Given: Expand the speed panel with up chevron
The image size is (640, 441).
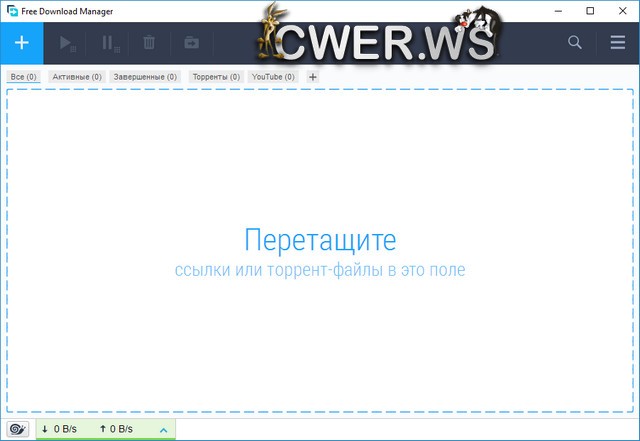Looking at the screenshot, I should (164, 430).
